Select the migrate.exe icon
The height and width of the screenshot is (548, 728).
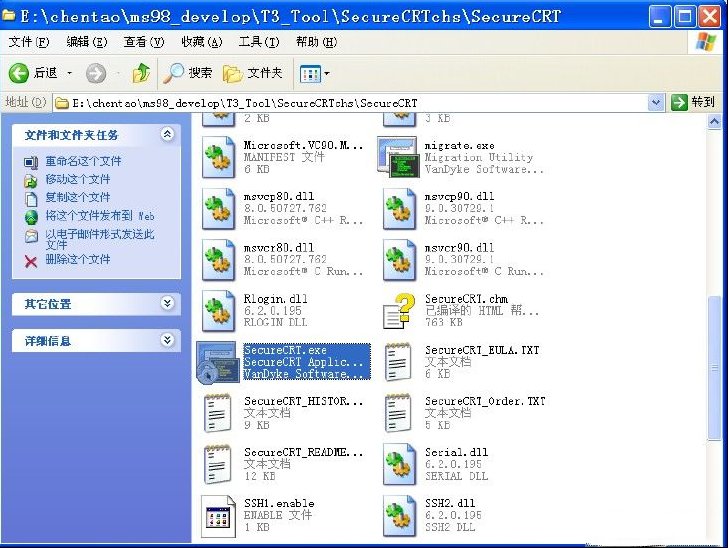(x=397, y=157)
